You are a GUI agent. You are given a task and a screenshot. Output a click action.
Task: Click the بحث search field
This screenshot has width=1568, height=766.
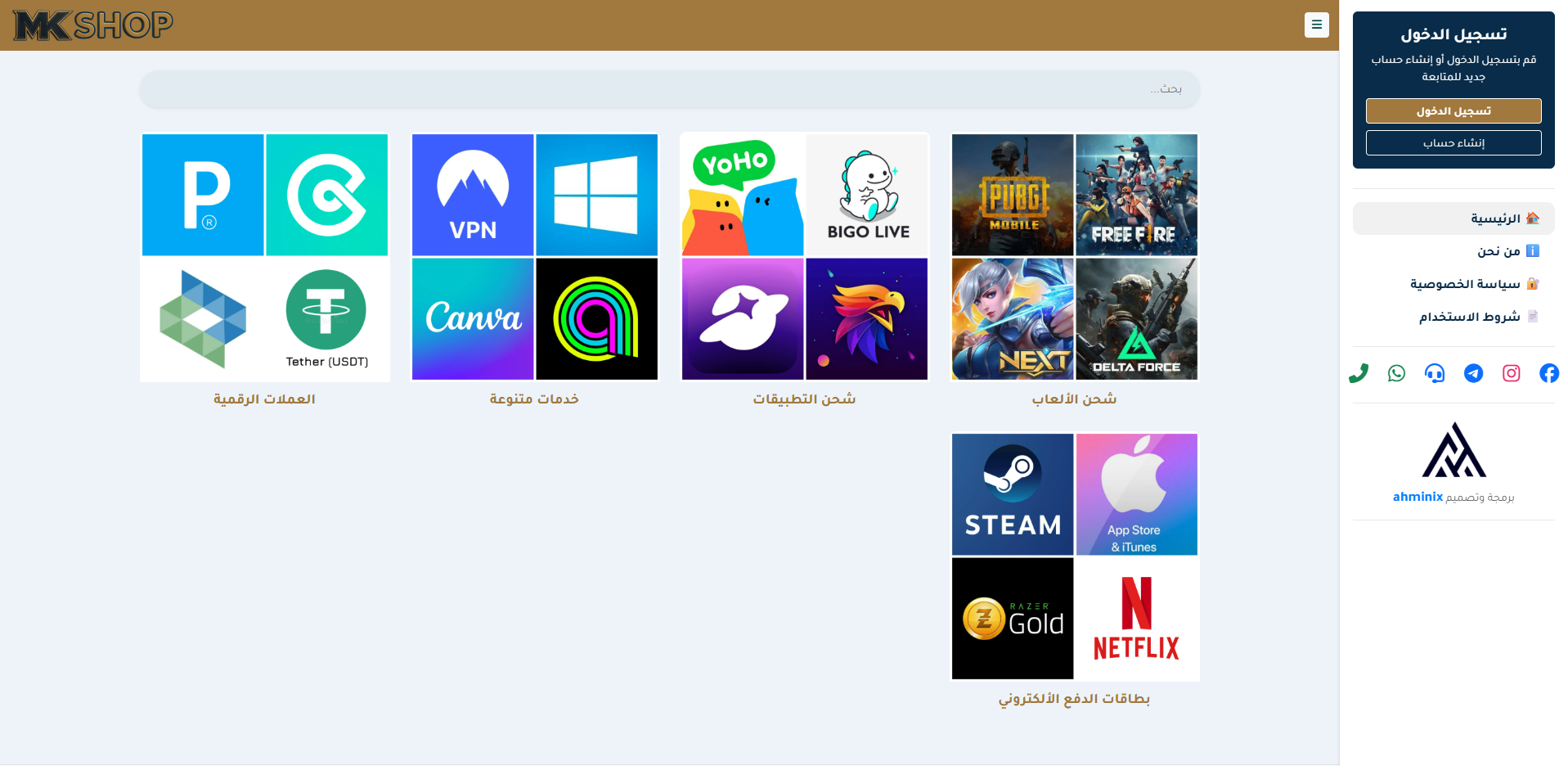pos(669,89)
